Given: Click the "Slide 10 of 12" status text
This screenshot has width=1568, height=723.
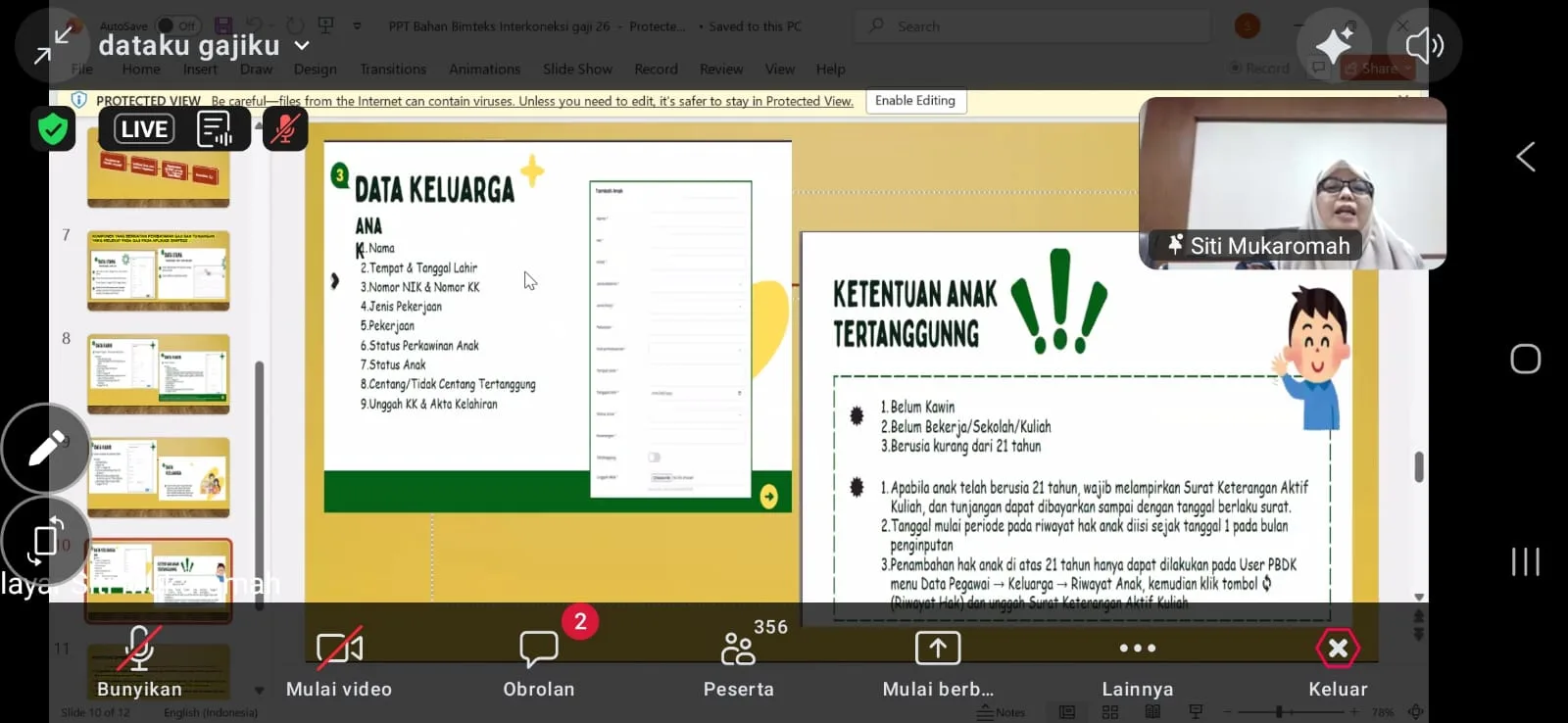Looking at the screenshot, I should (x=95, y=712).
